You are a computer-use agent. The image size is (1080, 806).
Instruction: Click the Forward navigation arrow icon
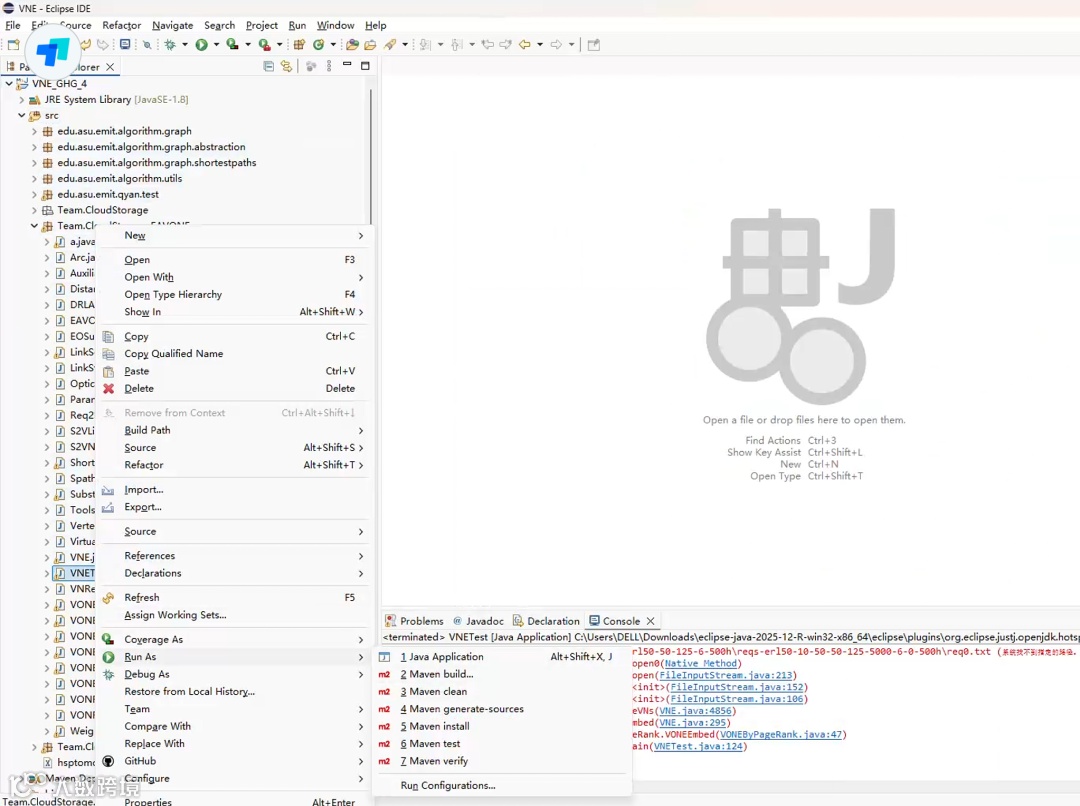[x=556, y=45]
